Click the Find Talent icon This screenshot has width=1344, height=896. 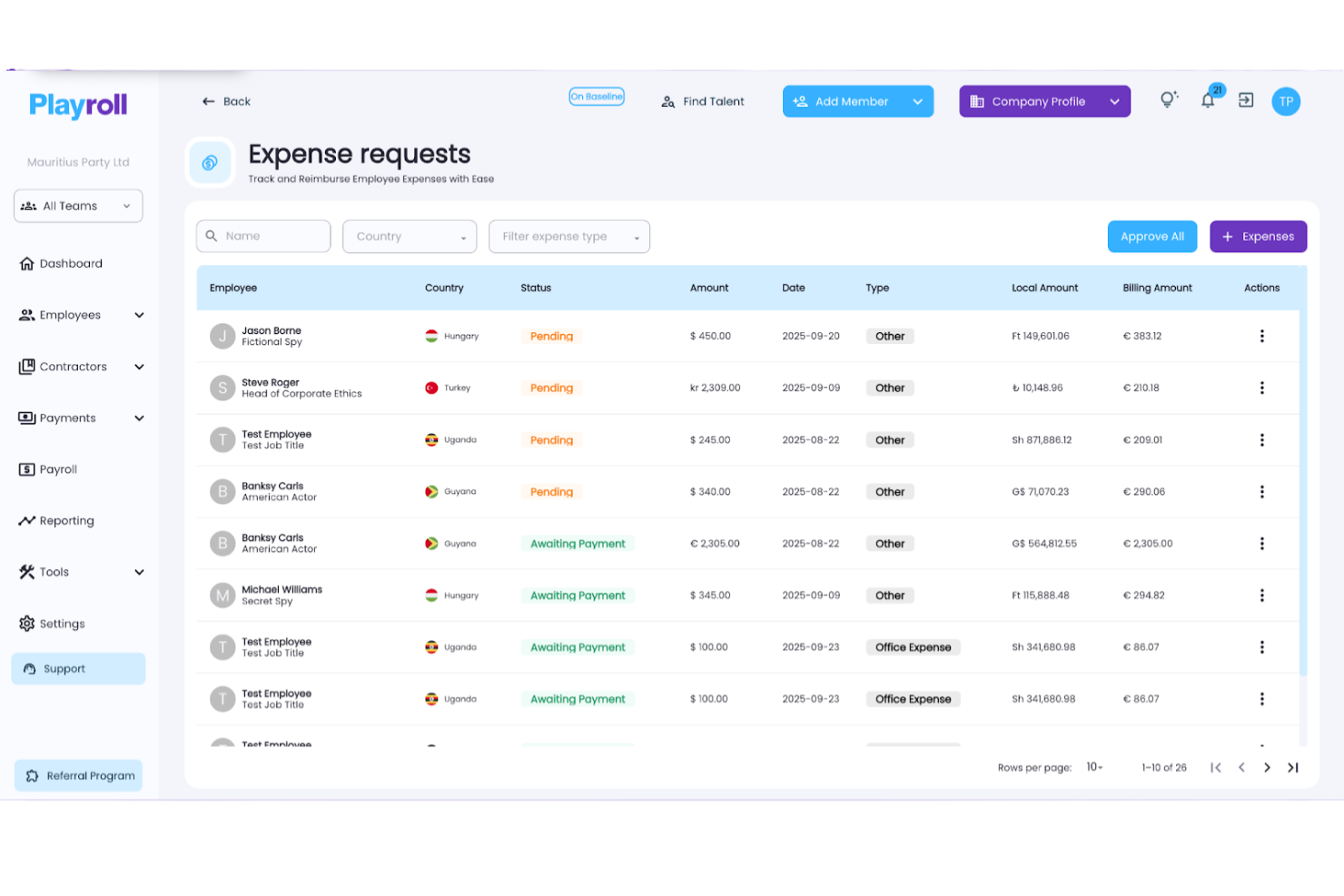pyautogui.click(x=667, y=101)
